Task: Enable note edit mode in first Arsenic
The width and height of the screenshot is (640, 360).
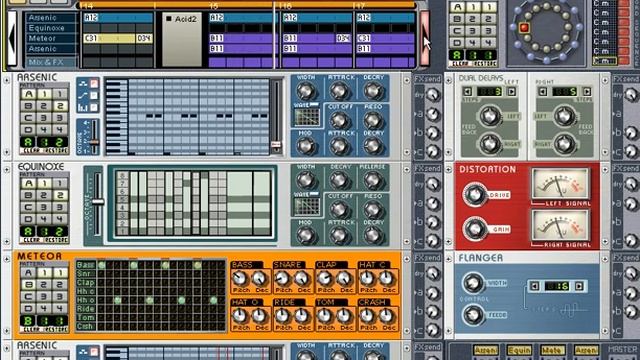Action: point(94,84)
